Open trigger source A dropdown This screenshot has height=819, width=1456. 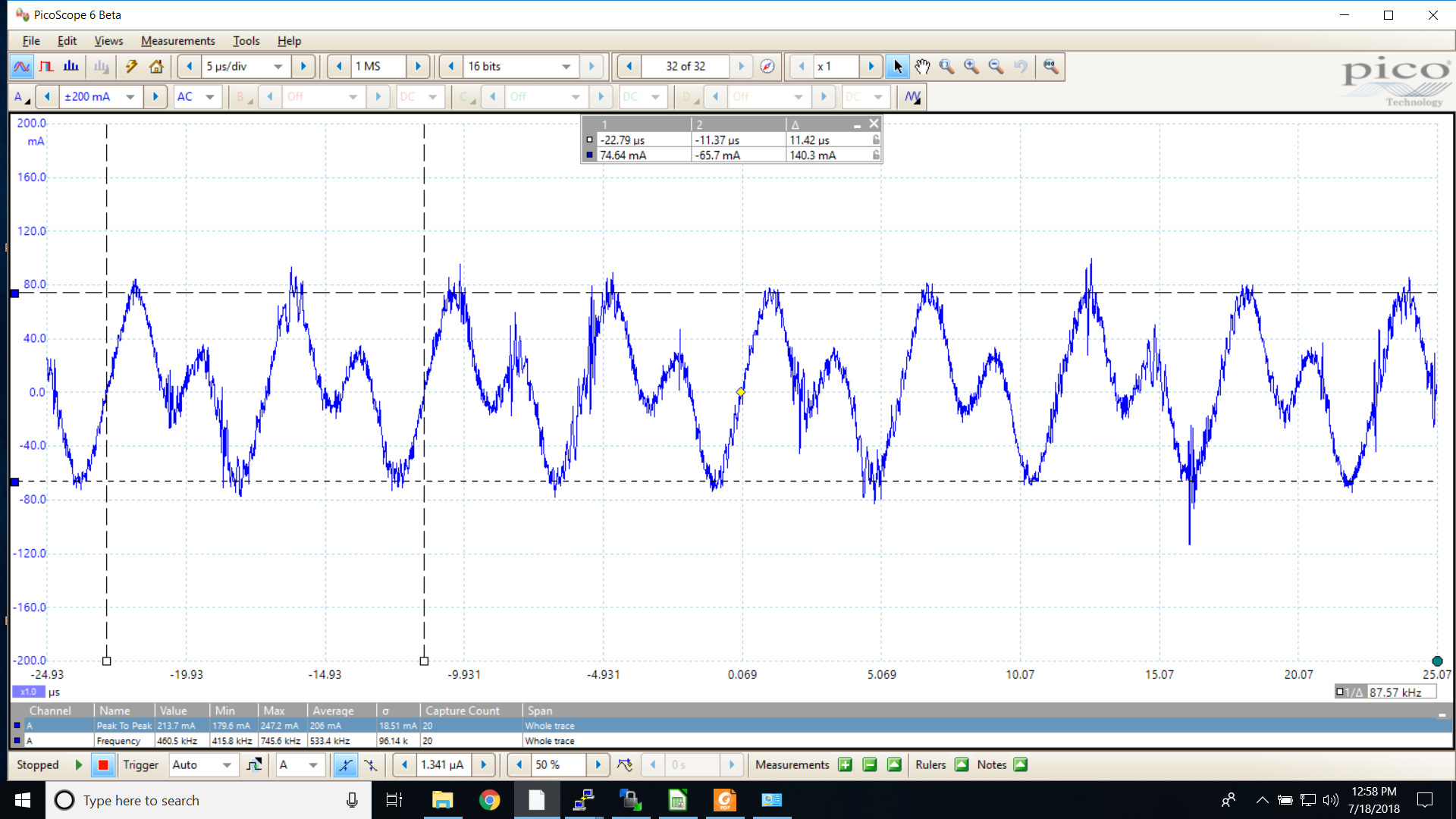[313, 765]
